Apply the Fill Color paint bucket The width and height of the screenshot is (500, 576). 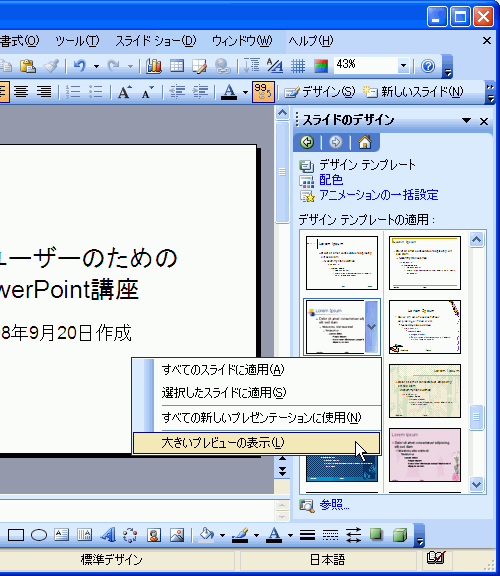pos(206,535)
